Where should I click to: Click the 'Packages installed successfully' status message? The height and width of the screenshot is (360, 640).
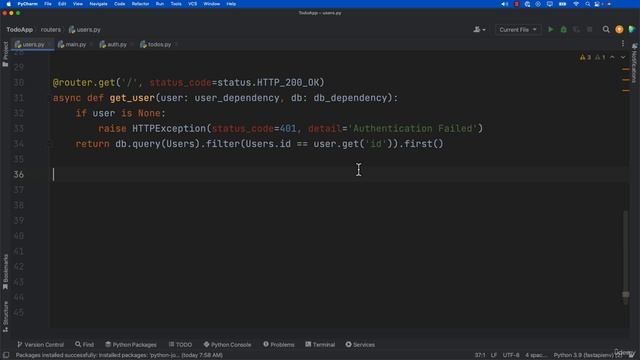[119, 355]
